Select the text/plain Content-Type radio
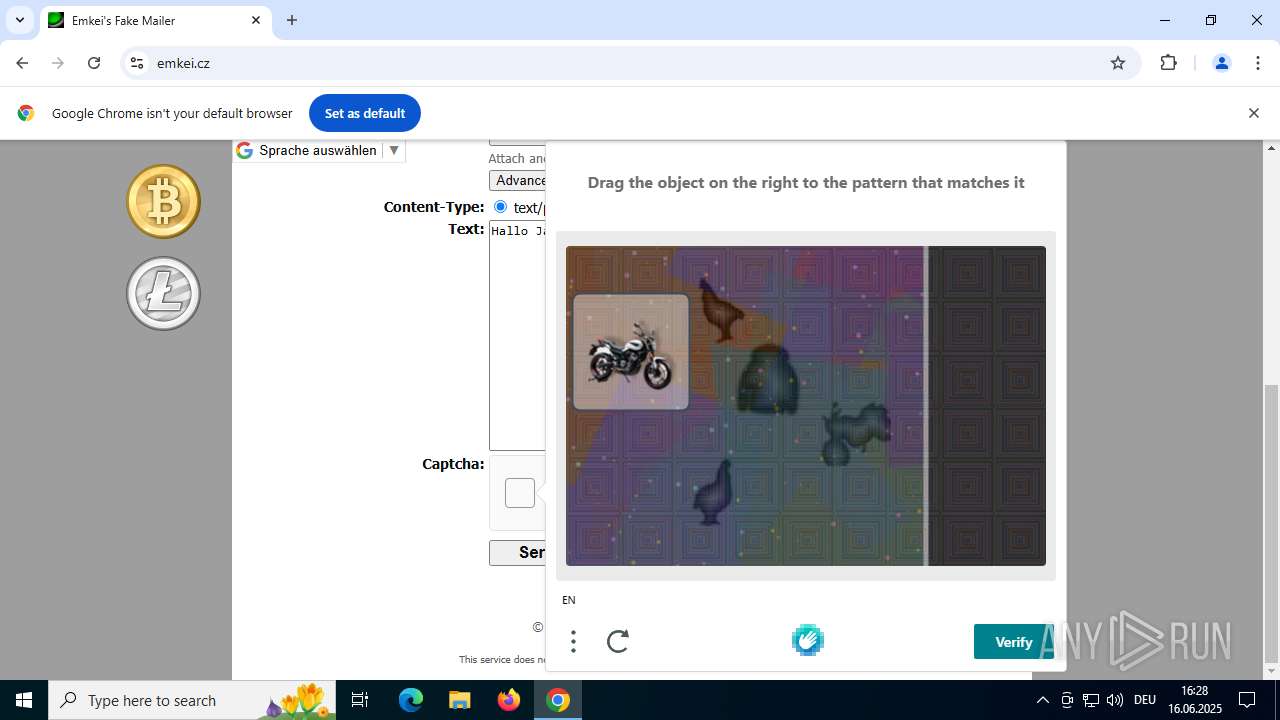The width and height of the screenshot is (1280, 720). click(x=500, y=207)
